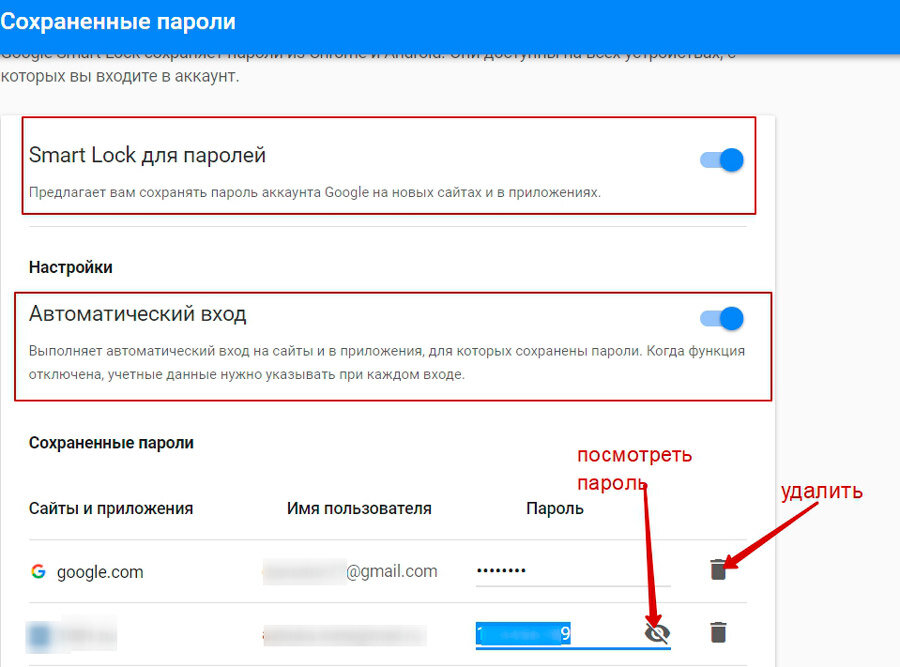Click the 'Имя пользователя' column header
The image size is (900, 667).
pyautogui.click(x=358, y=508)
